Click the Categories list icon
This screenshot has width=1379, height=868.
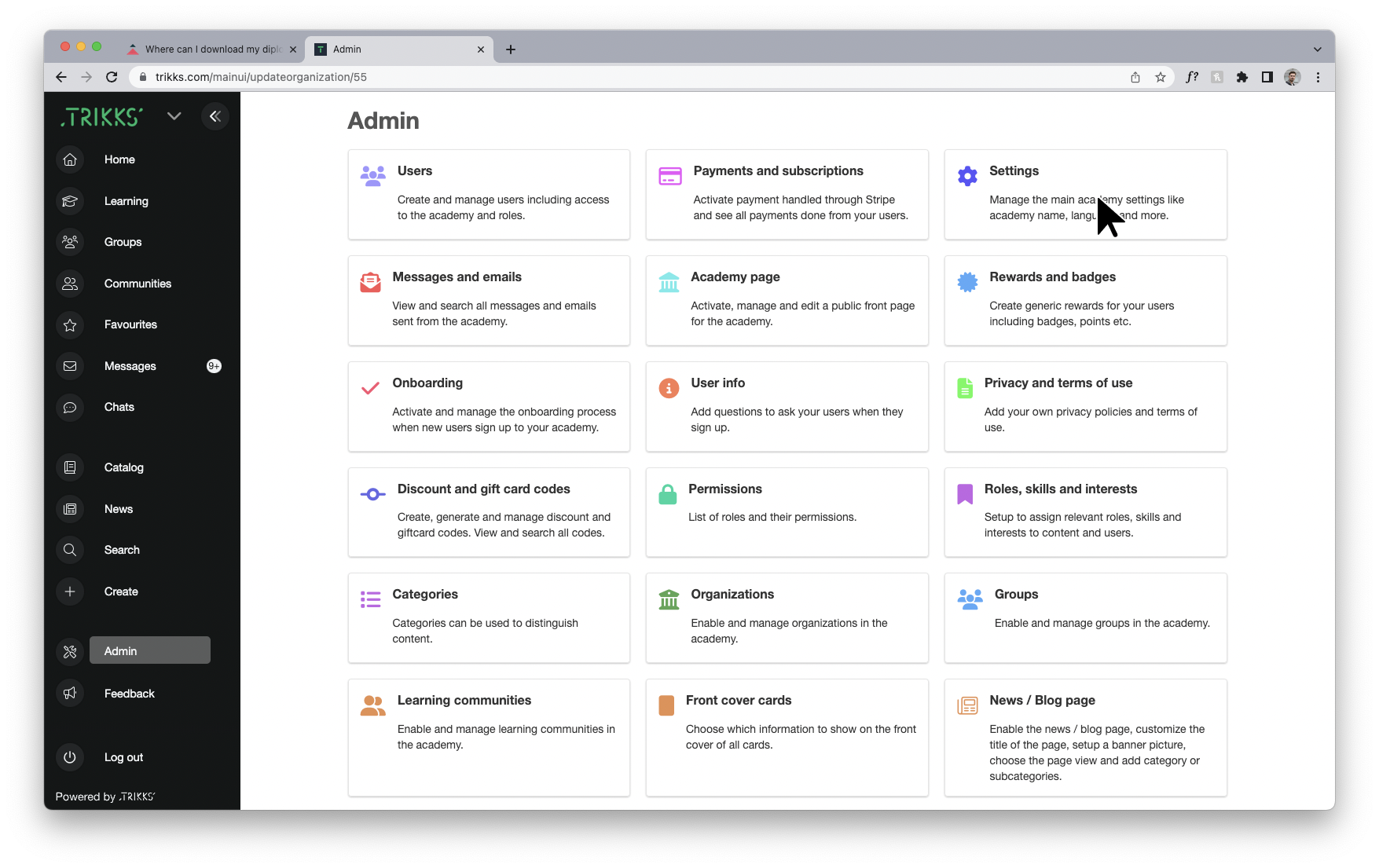click(370, 599)
